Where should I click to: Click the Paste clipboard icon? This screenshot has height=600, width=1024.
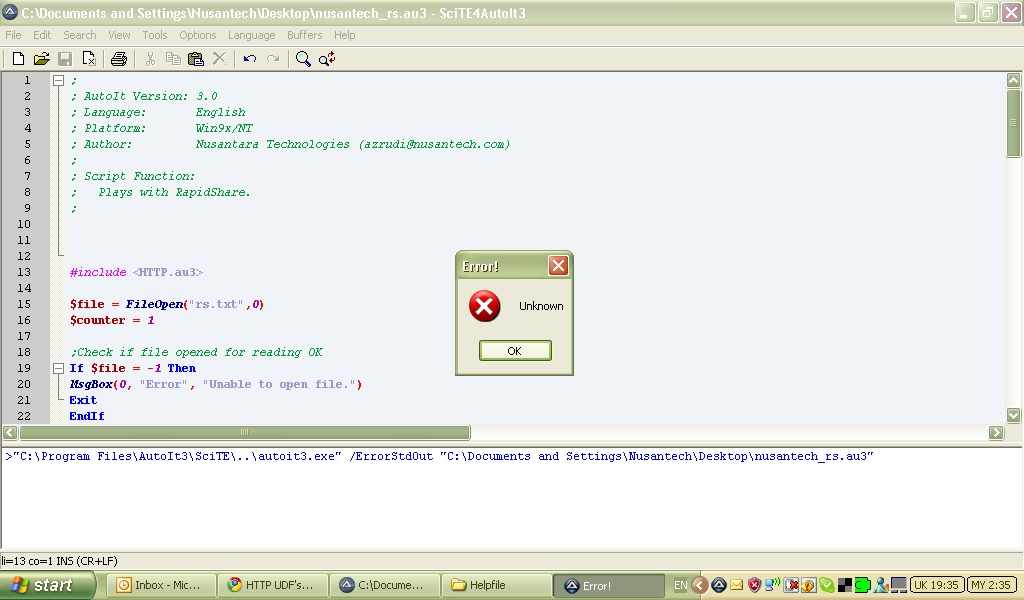tap(196, 59)
